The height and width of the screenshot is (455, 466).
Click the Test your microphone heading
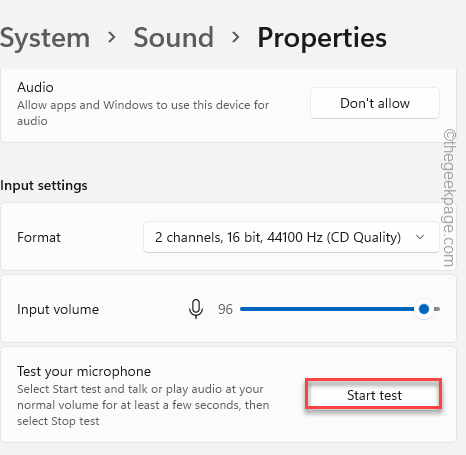(84, 371)
